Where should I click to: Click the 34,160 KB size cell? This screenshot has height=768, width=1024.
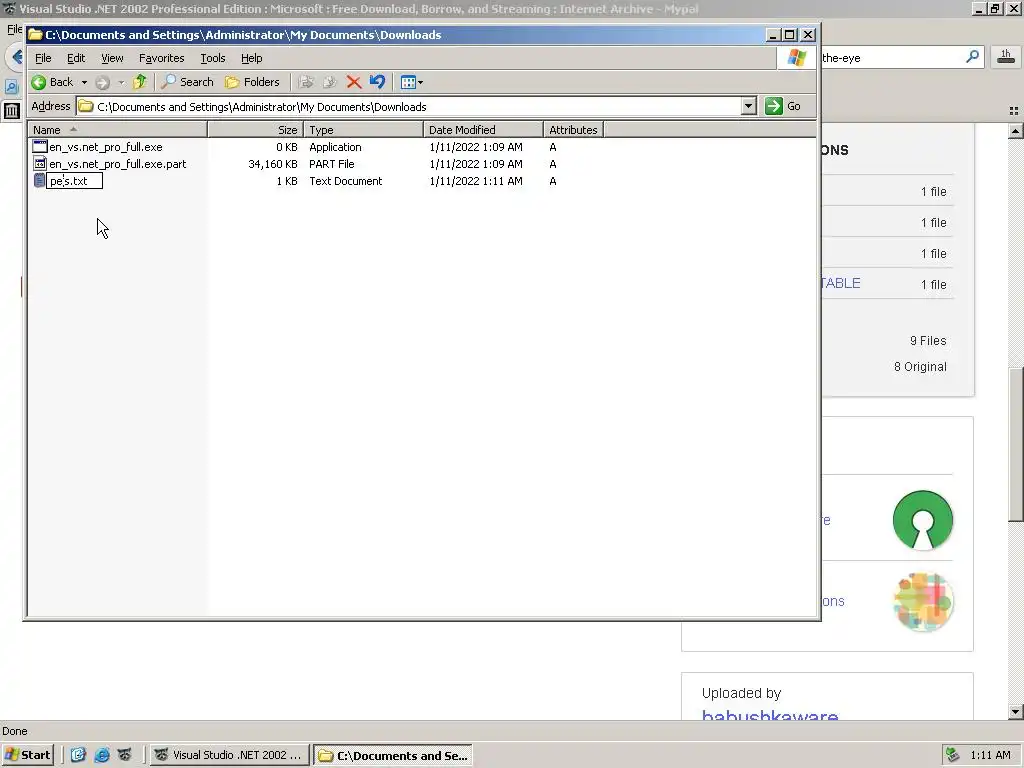[272, 164]
